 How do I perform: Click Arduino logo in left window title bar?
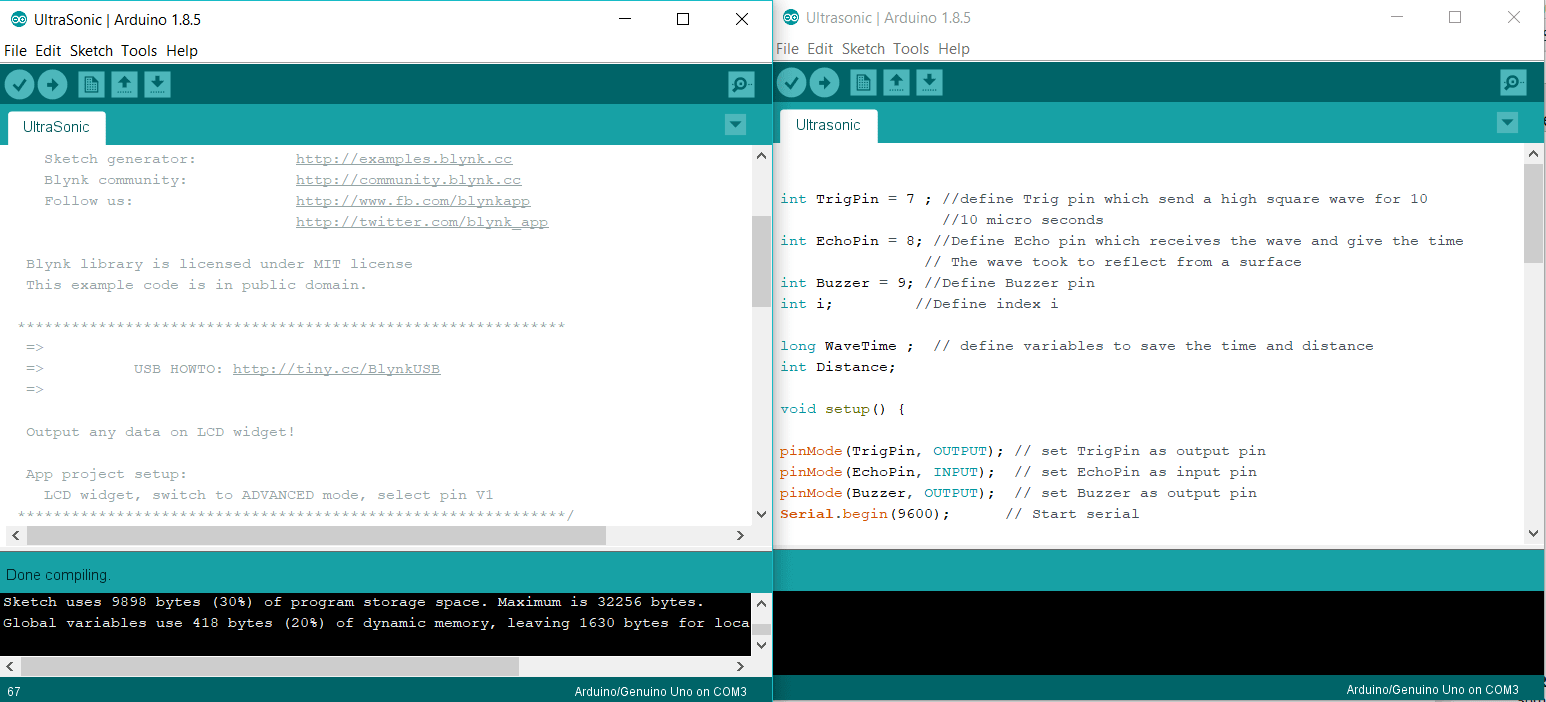[x=18, y=19]
